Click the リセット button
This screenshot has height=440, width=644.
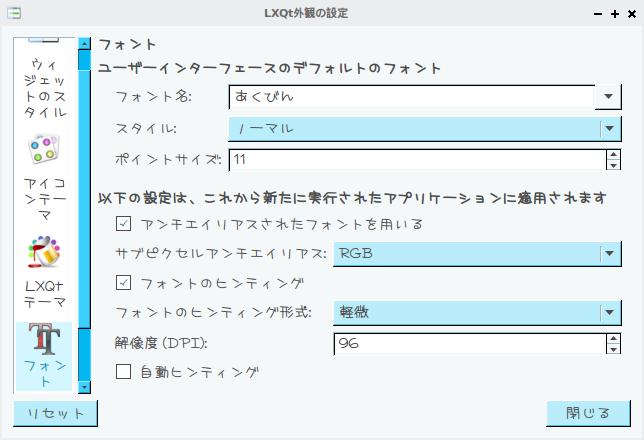[x=55, y=413]
